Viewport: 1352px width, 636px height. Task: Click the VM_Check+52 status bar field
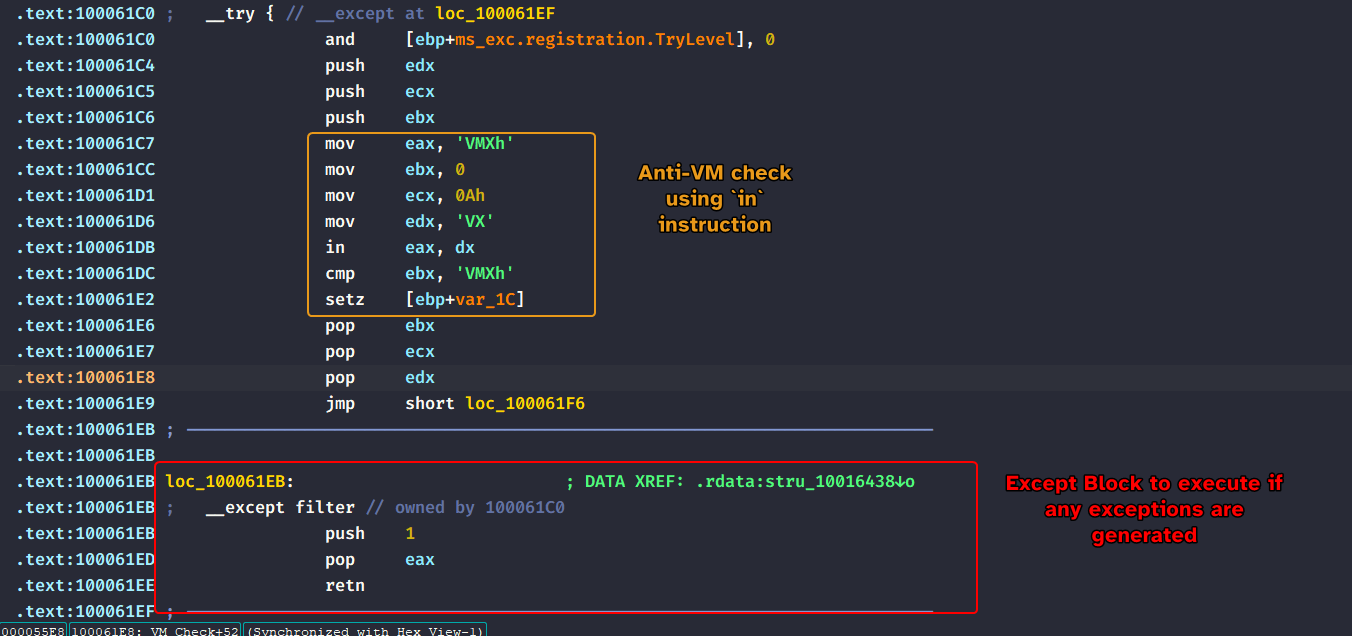(155, 631)
